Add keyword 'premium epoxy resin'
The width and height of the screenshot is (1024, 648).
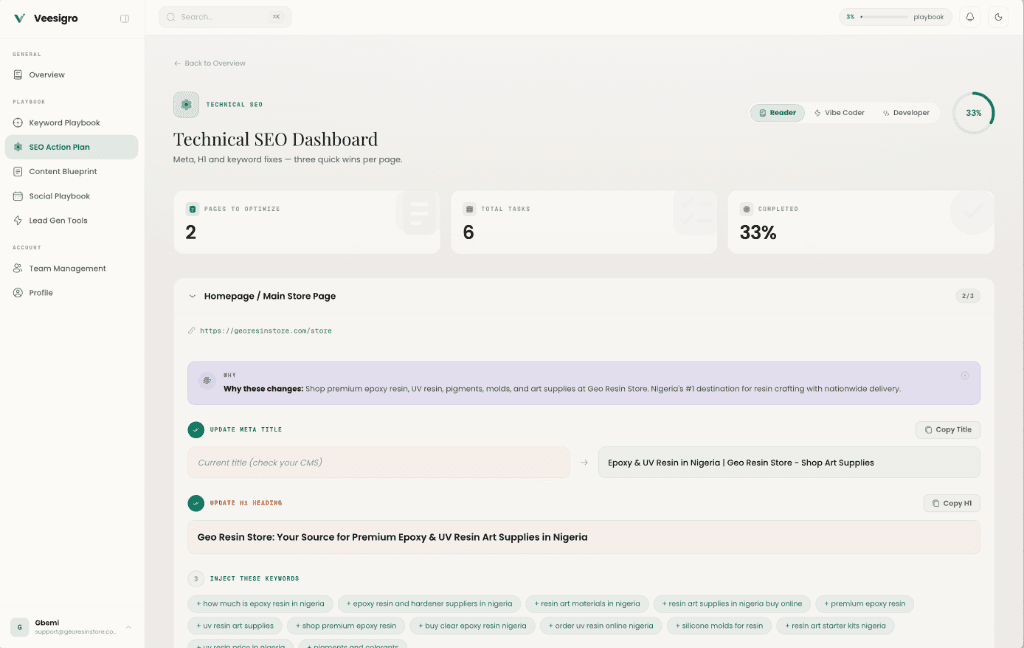(865, 604)
